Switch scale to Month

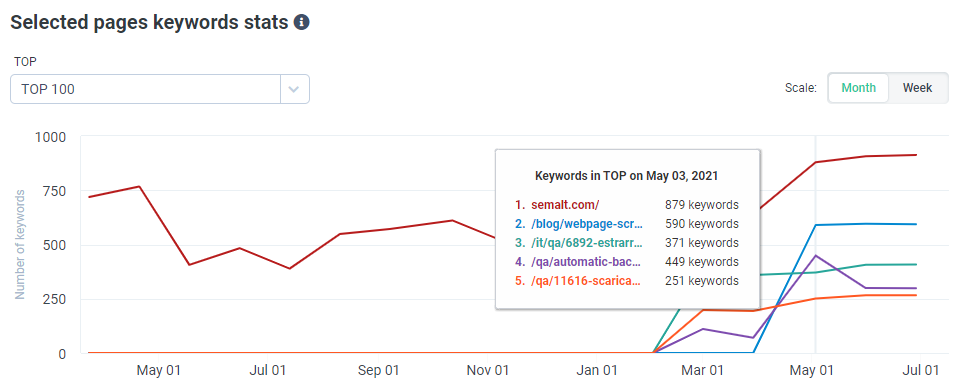point(858,88)
